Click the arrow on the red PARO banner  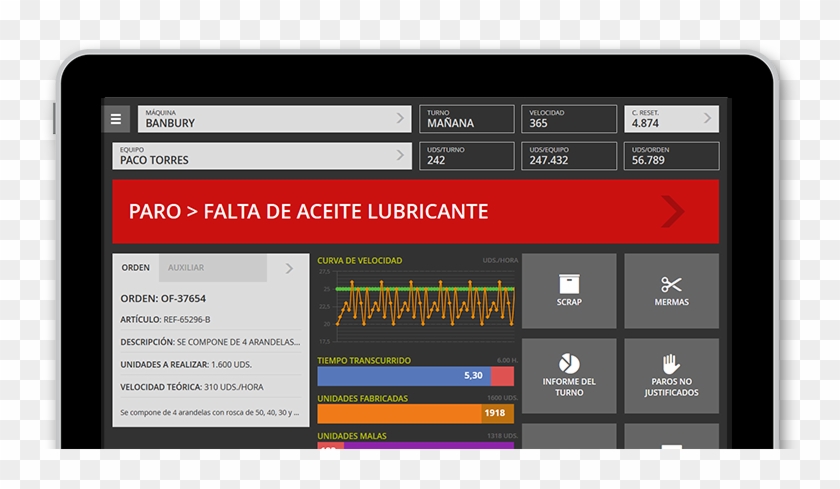point(673,211)
